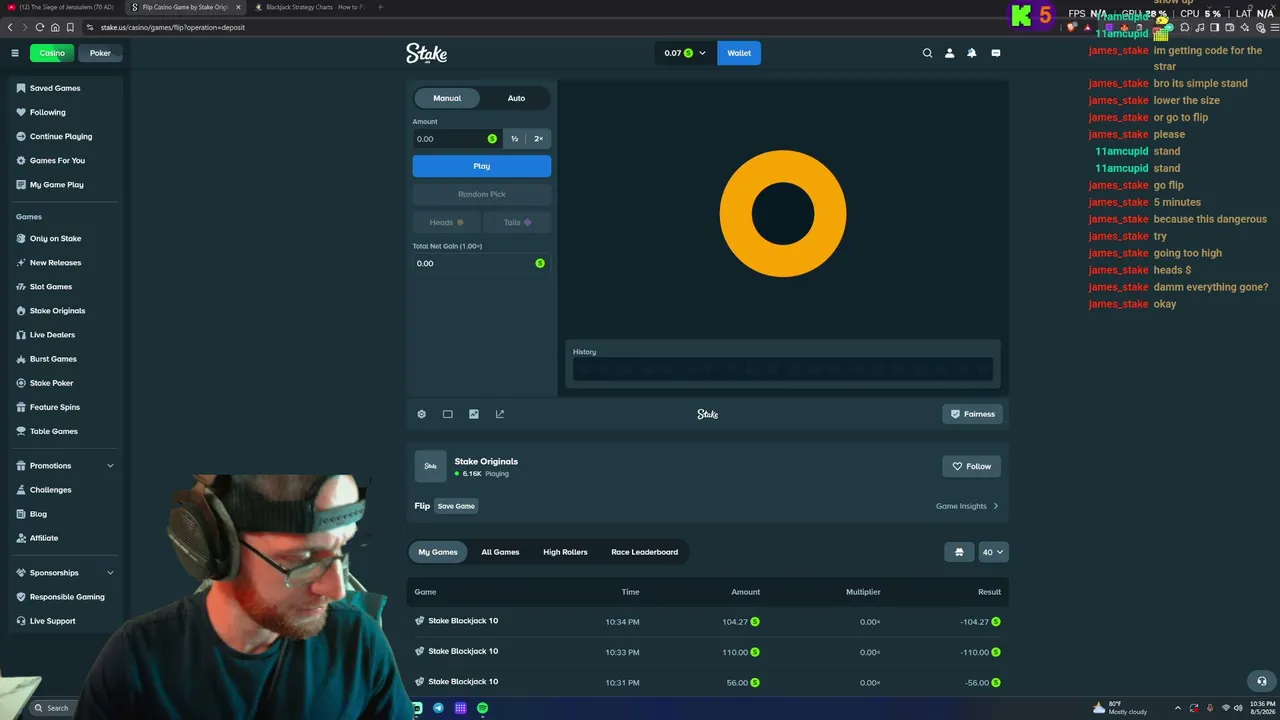This screenshot has height=720, width=1280.
Task: Double the bet amount with 2×
Action: (x=538, y=139)
